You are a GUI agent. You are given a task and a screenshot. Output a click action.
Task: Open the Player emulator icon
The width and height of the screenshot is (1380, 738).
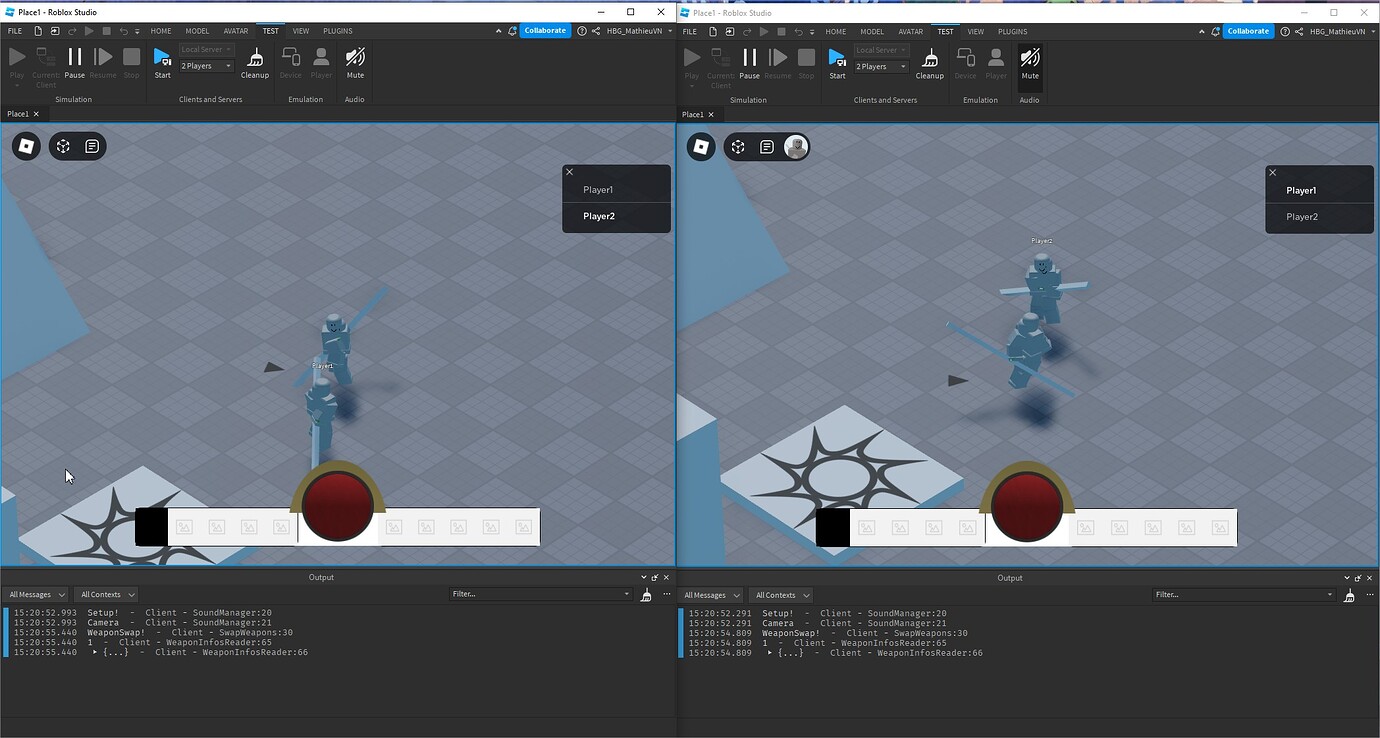320,60
